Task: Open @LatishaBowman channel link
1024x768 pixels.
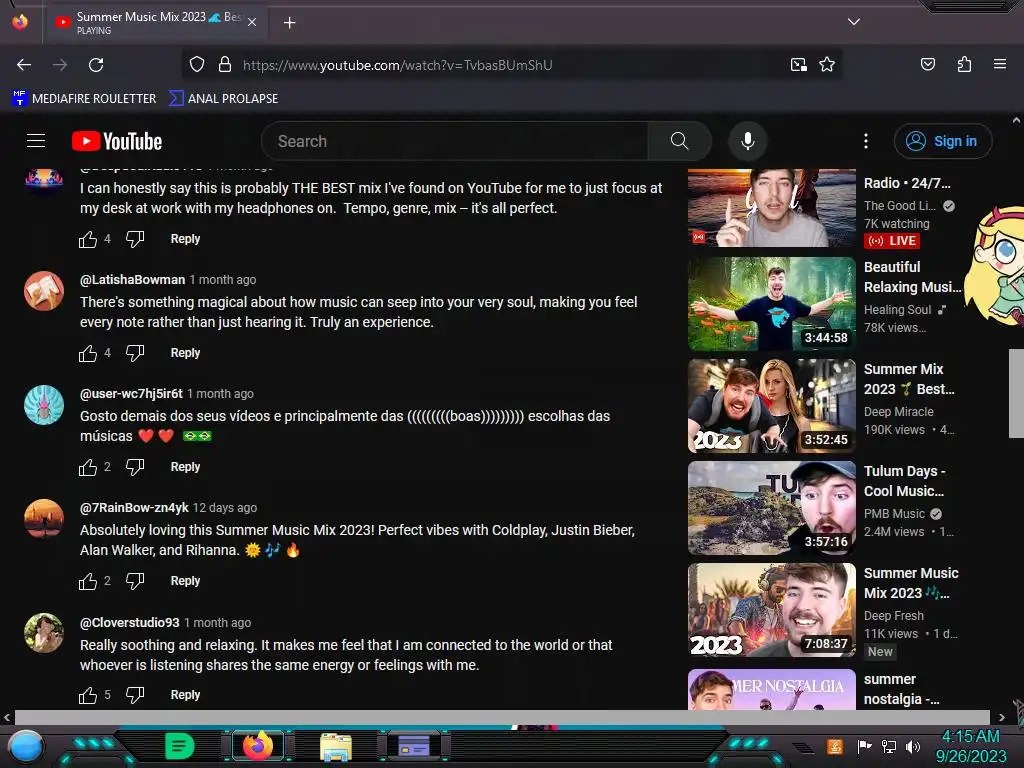Action: tap(133, 280)
